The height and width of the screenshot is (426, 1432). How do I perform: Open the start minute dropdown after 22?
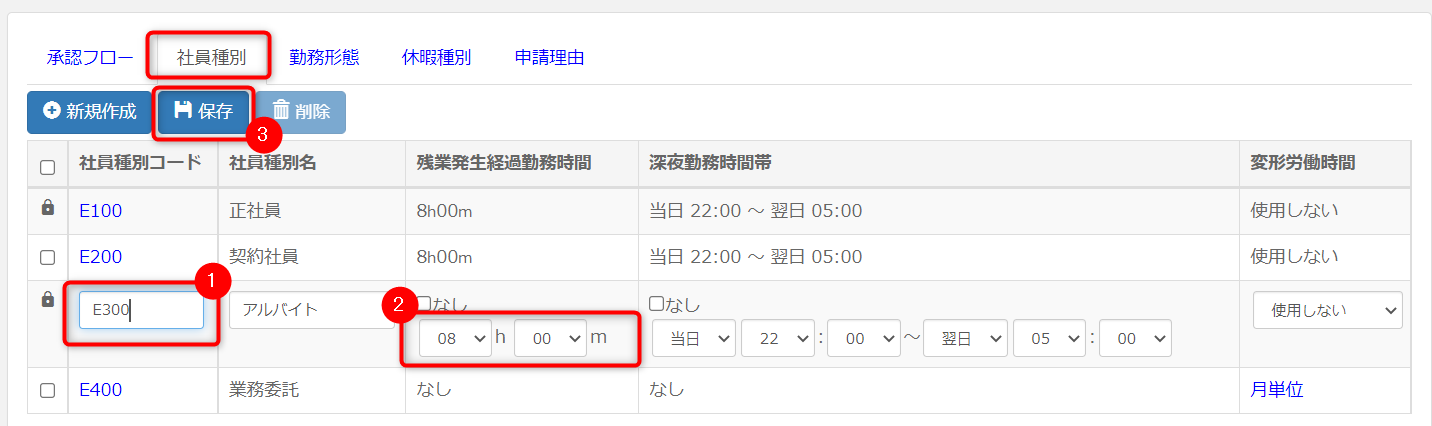point(864,339)
